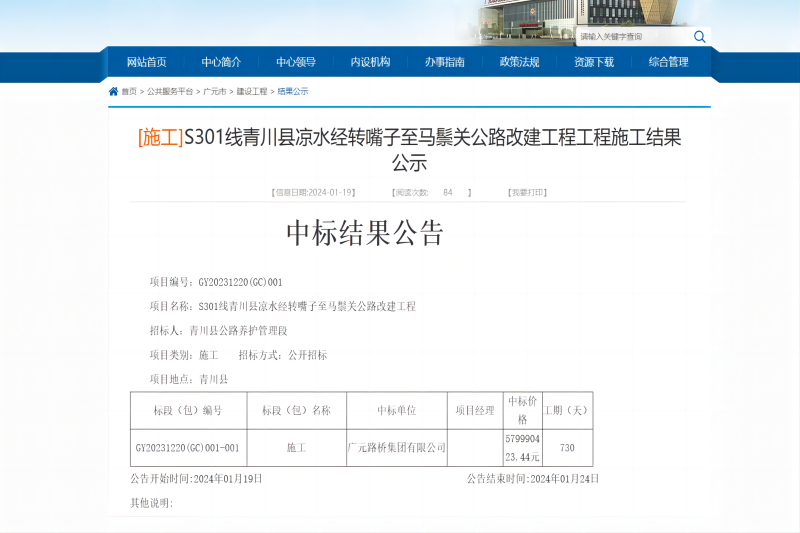Go to the 中心领导 page
The width and height of the screenshot is (800, 533).
[x=296, y=62]
